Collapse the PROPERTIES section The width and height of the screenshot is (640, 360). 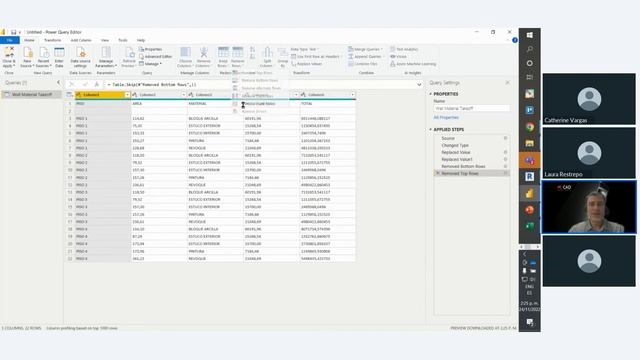[x=431, y=94]
